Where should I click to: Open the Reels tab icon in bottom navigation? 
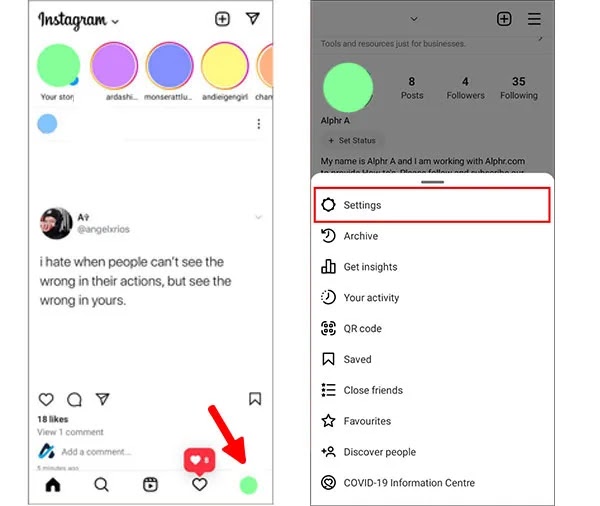(x=150, y=485)
